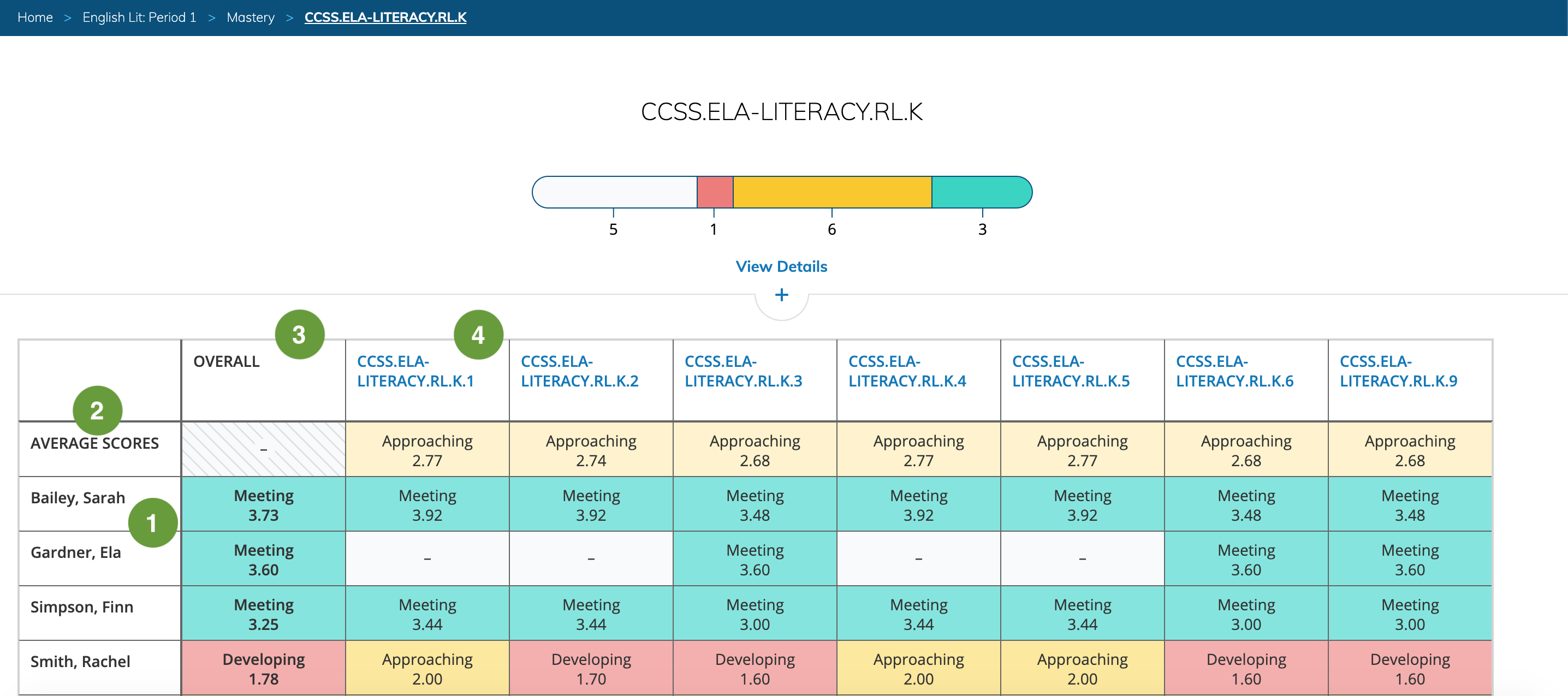Select Bailey, Sarah's overall Meeting 3.73 cell
Viewport: 1568px width, 696px height.
[264, 505]
